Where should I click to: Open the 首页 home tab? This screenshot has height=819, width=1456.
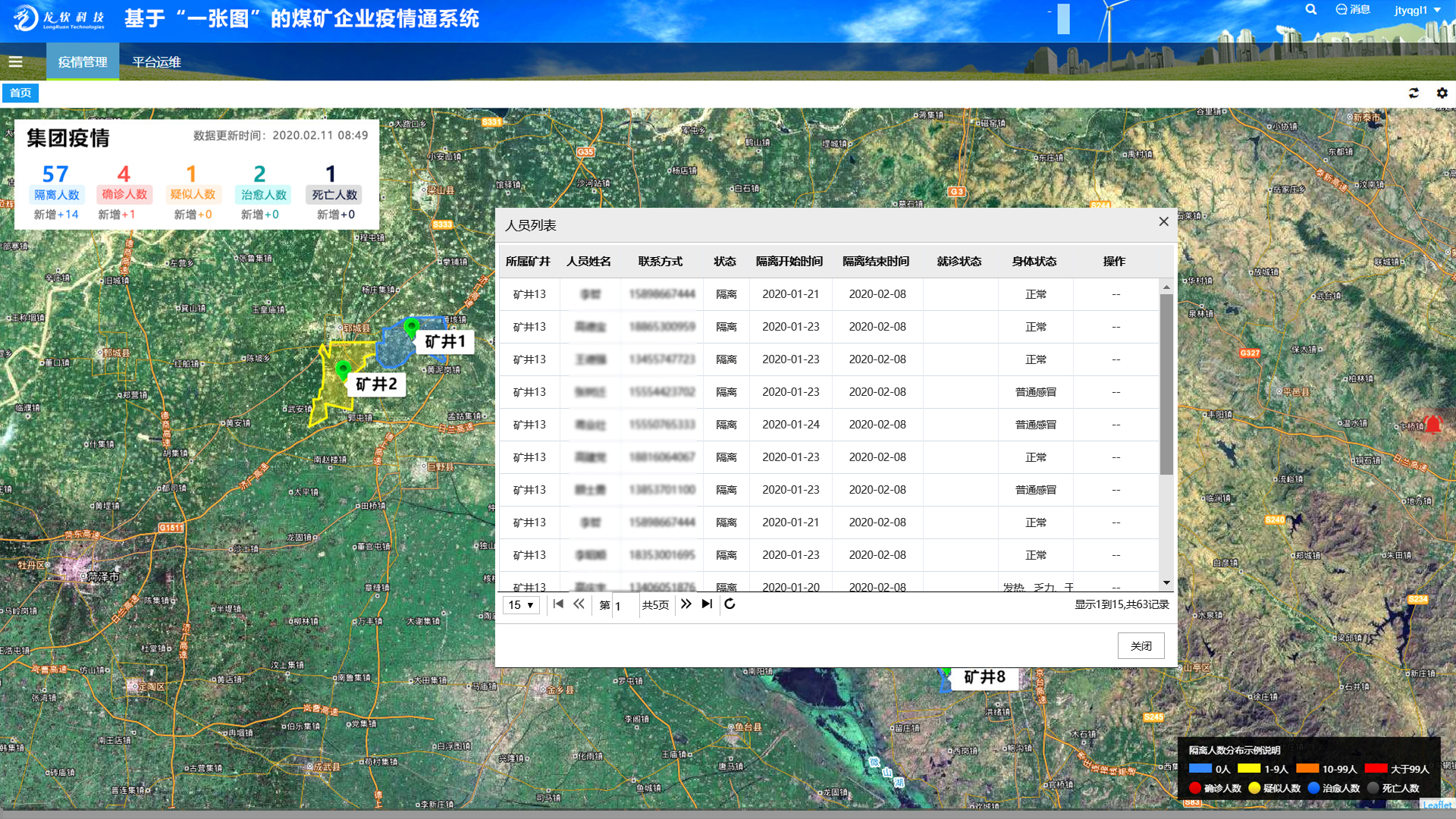coord(20,93)
